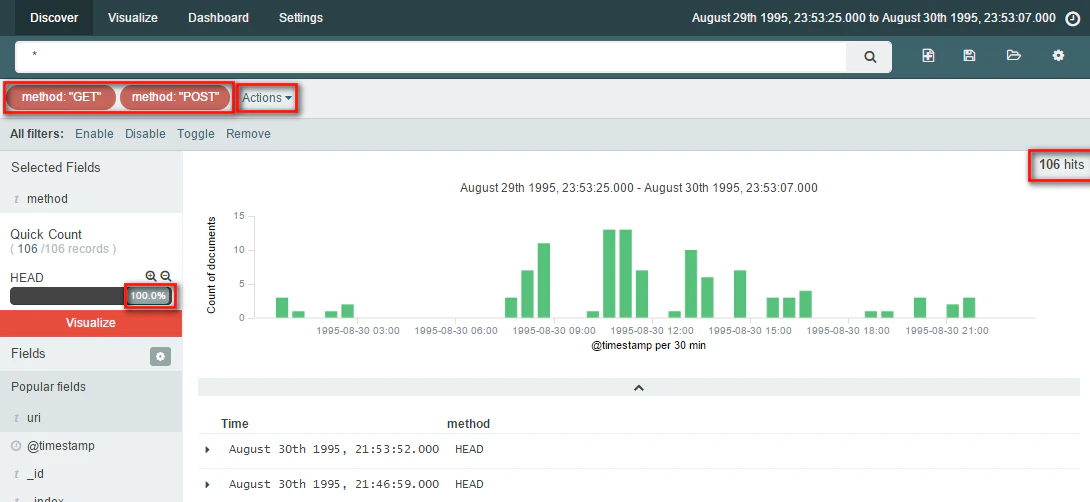Switch to the Visualize tab
The image size is (1090, 502).
133,18
